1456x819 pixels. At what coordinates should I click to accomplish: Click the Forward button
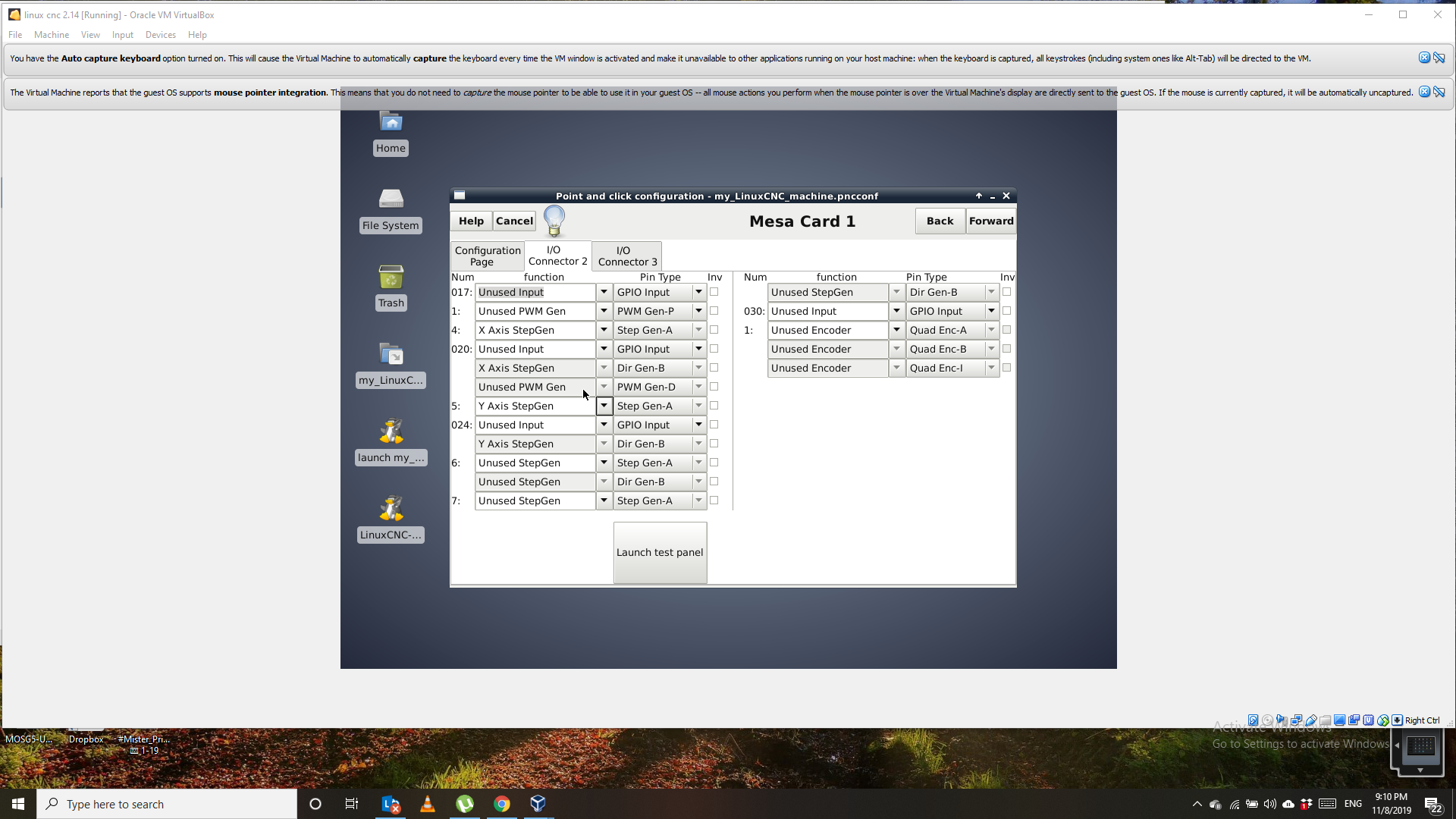point(991,221)
